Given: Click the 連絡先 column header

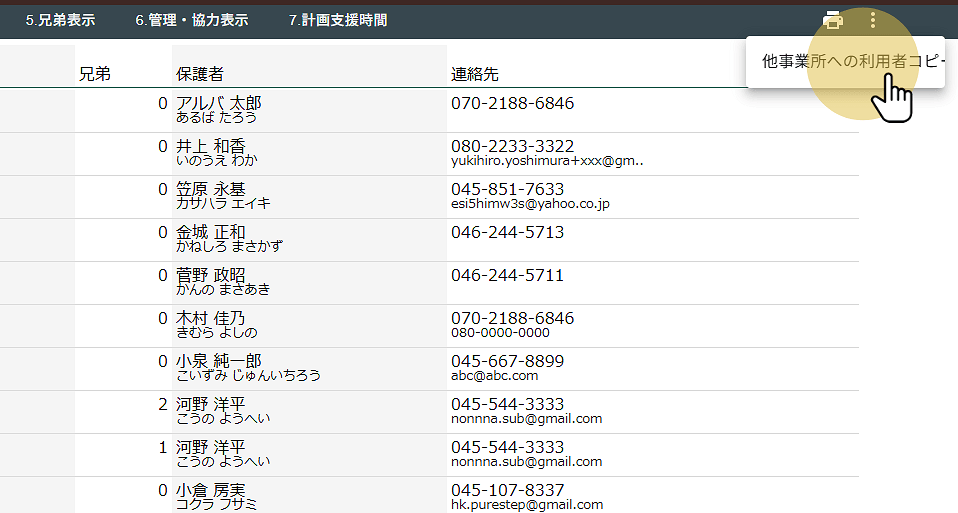Looking at the screenshot, I should coord(474,74).
